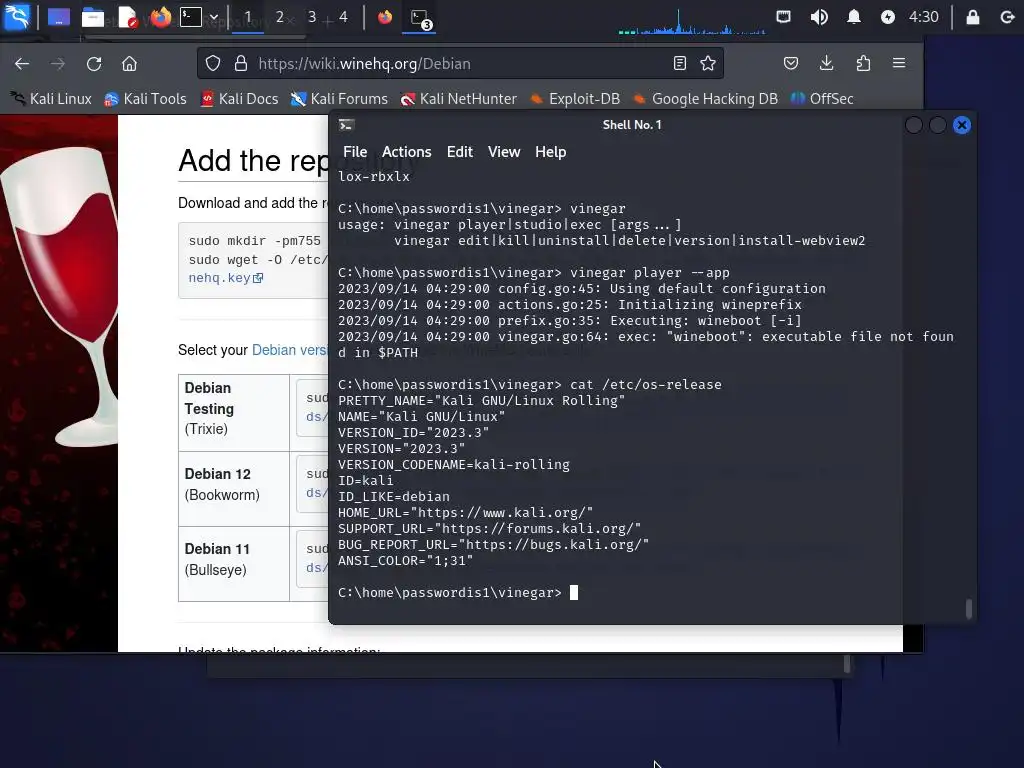Click the tracking protection shield icon

pyautogui.click(x=213, y=63)
